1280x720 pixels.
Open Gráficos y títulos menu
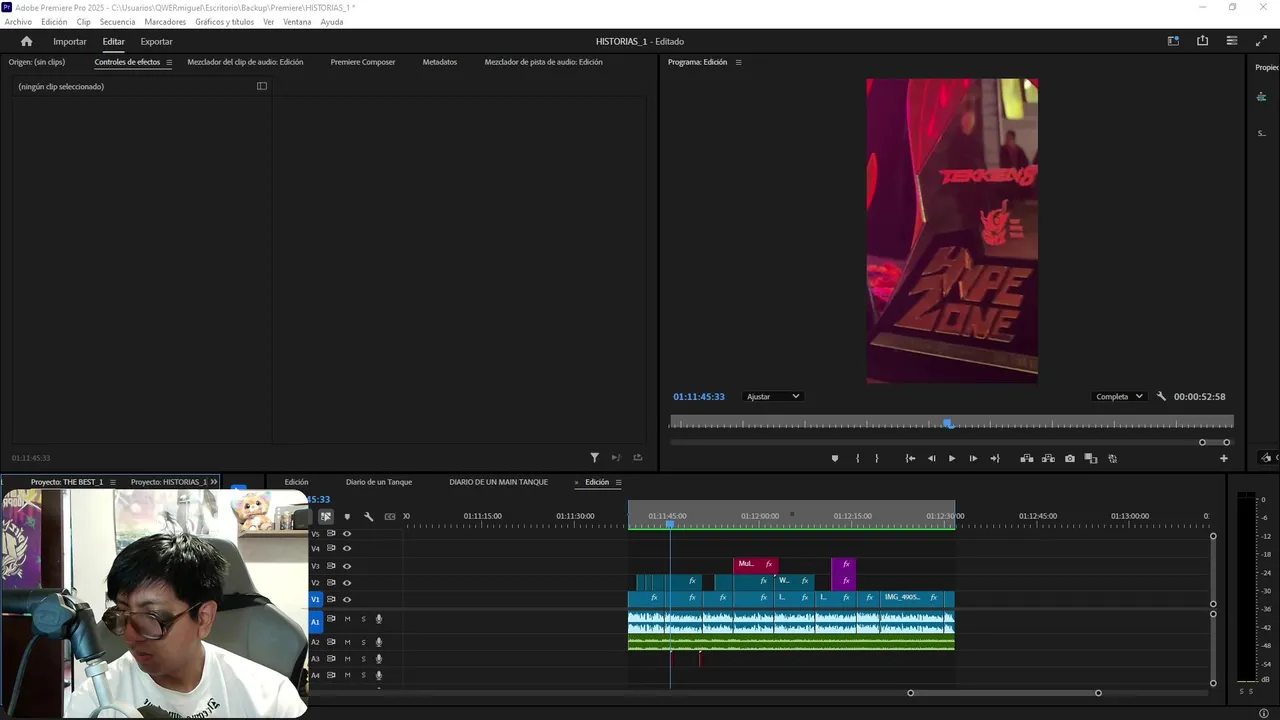[x=224, y=22]
